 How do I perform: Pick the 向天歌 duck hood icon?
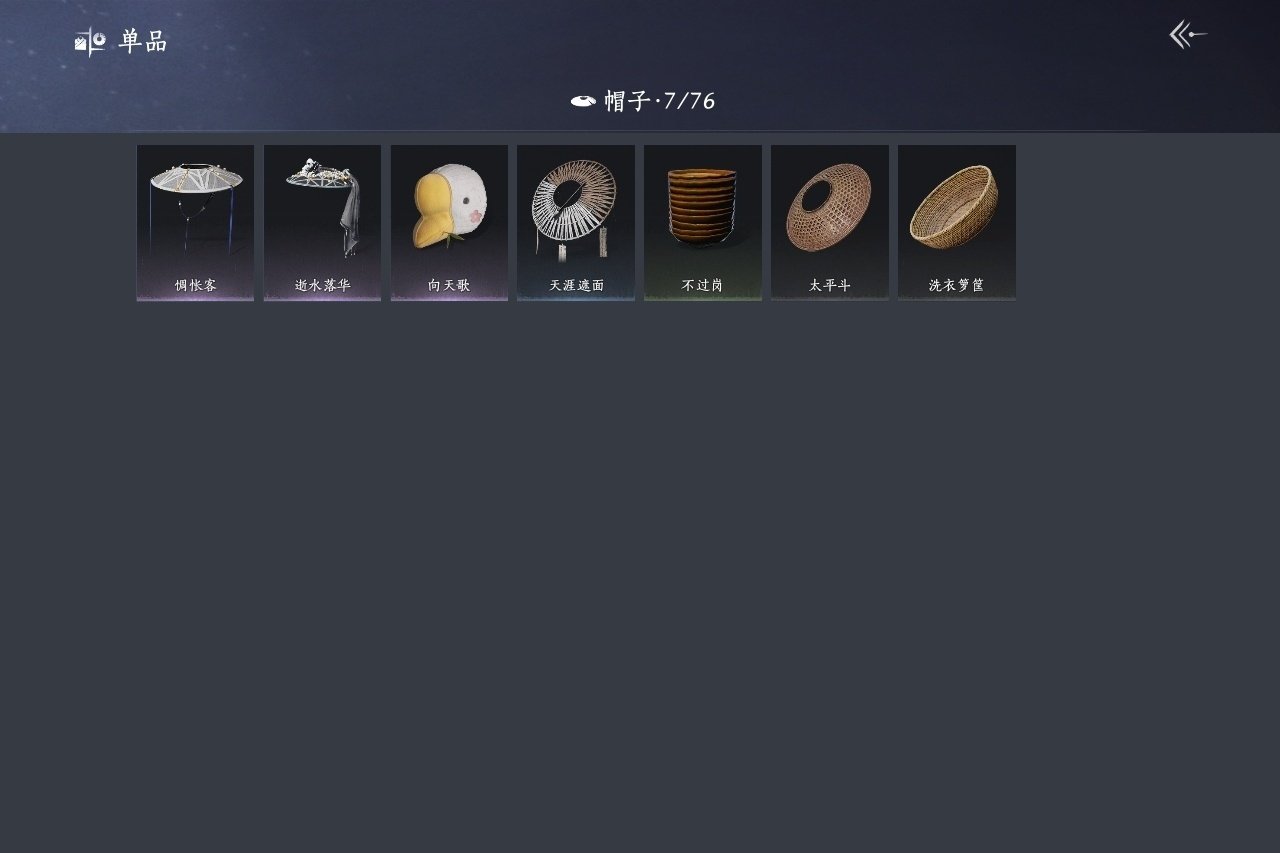pyautogui.click(x=449, y=207)
